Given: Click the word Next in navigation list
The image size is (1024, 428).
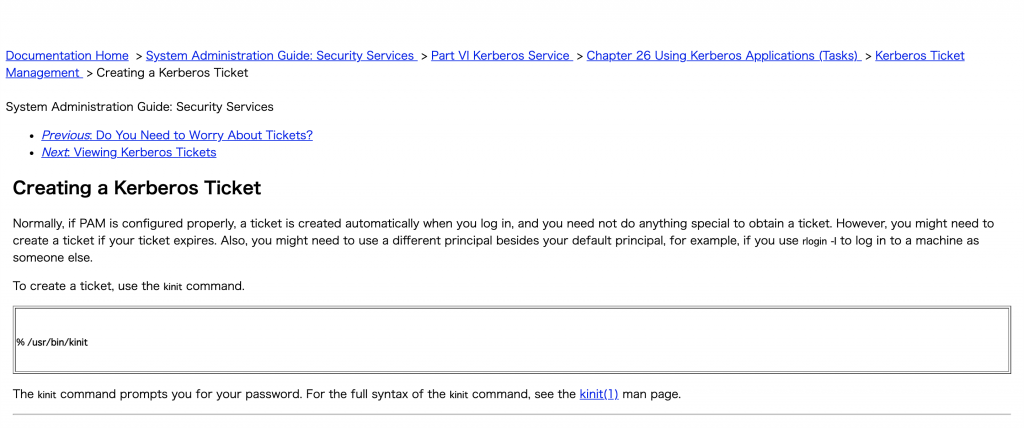Looking at the screenshot, I should click(x=55, y=152).
